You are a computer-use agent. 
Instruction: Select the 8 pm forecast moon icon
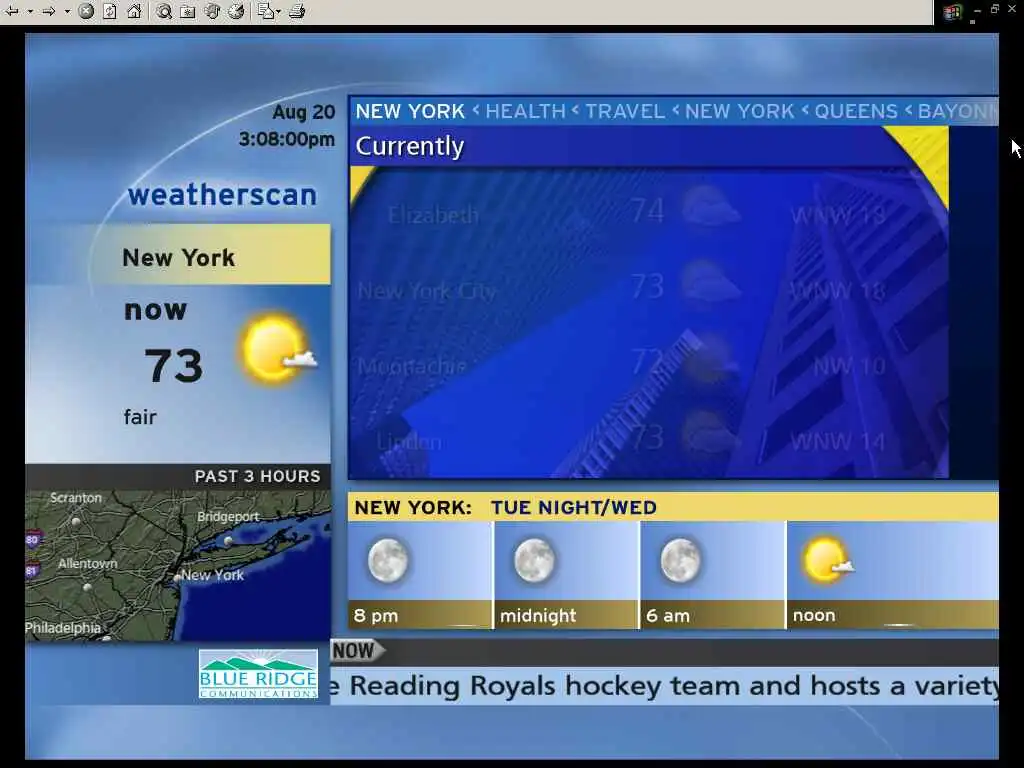[388, 560]
